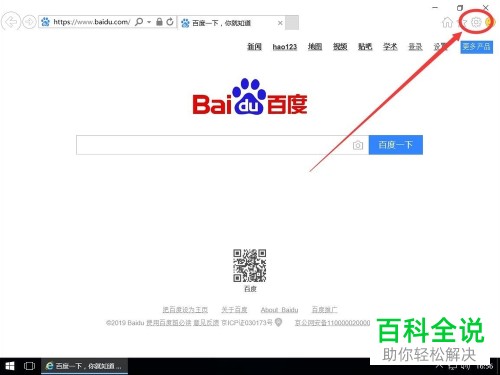500x375 pixels.
Task: Open the 视频 link
Action: (x=340, y=47)
